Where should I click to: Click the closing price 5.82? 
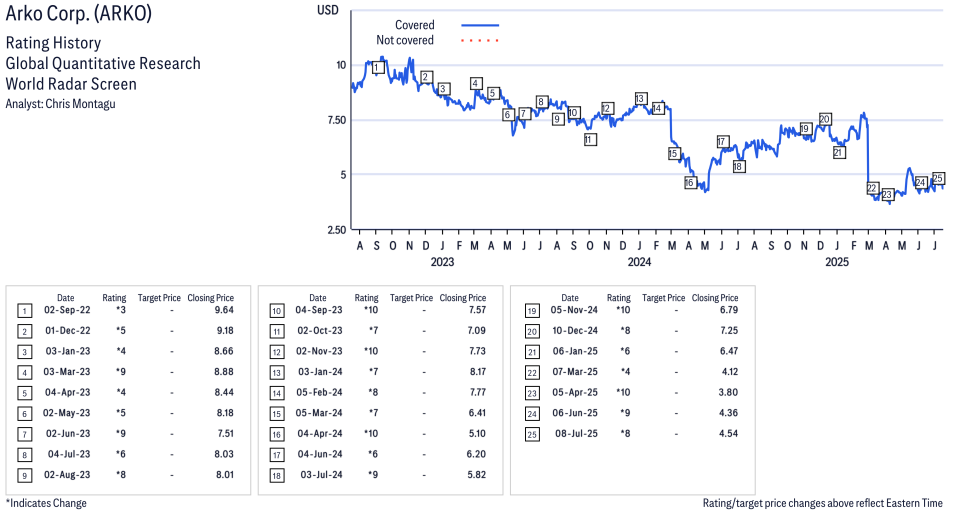point(476,475)
